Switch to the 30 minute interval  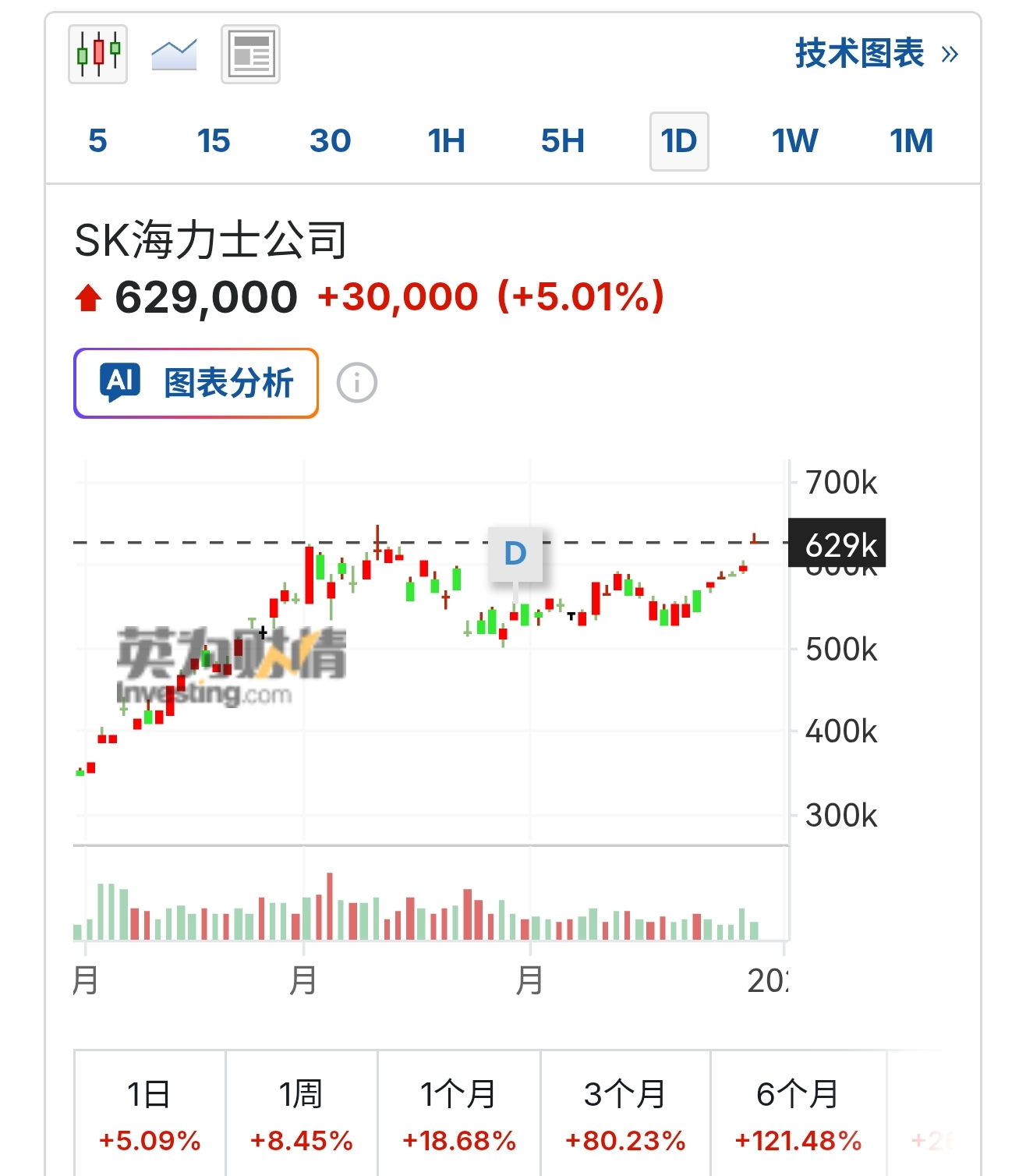pyautogui.click(x=330, y=141)
